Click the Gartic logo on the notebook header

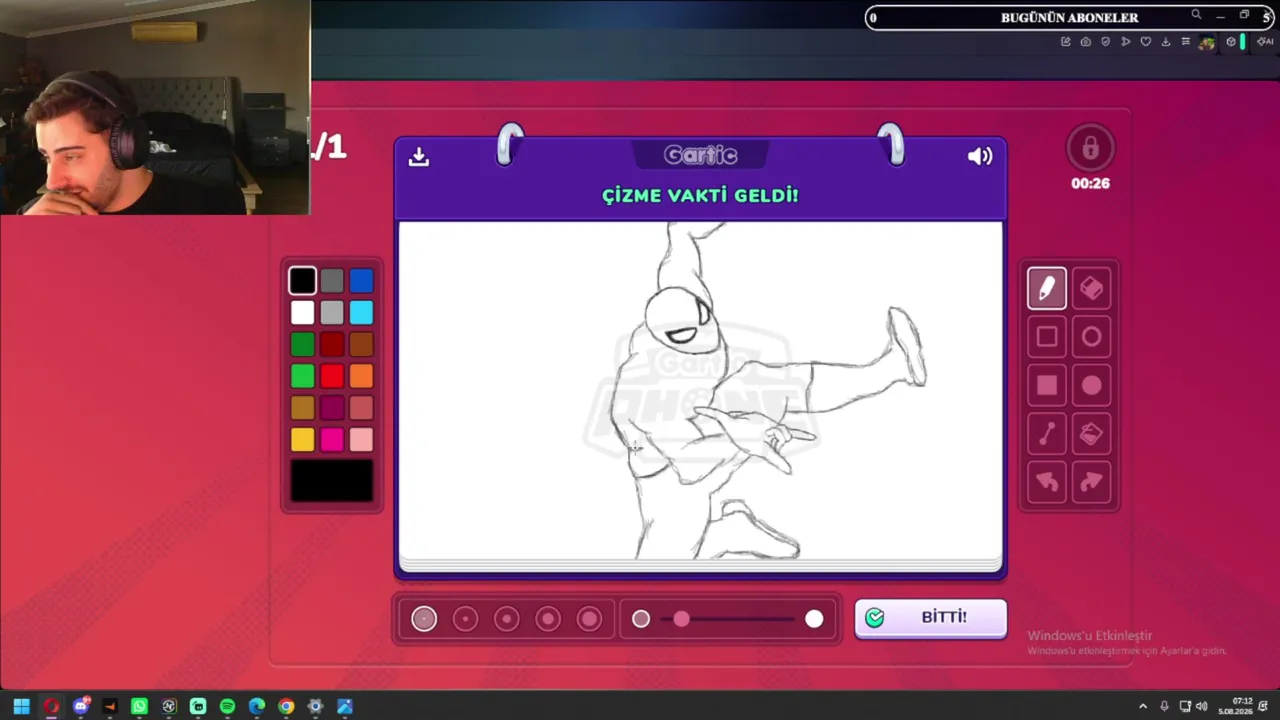tap(700, 155)
